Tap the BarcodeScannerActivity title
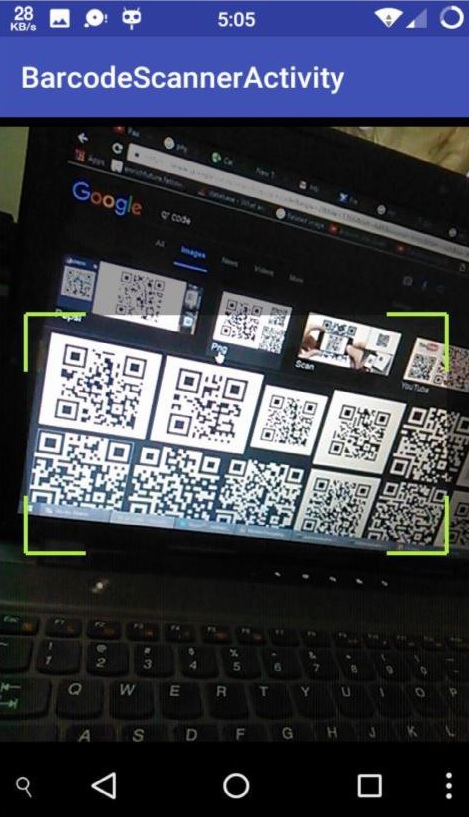Image resolution: width=469 pixels, height=817 pixels. 182,78
